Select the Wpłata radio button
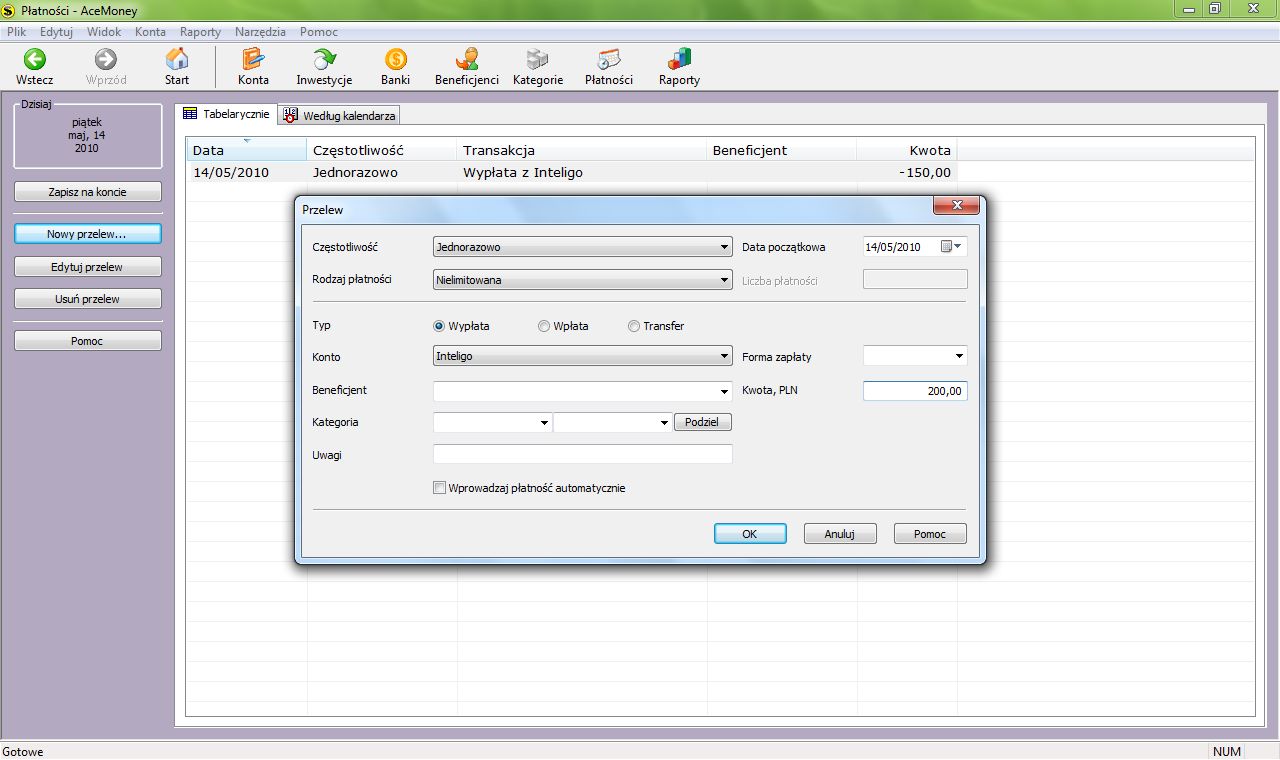1280x760 pixels. pos(544,326)
